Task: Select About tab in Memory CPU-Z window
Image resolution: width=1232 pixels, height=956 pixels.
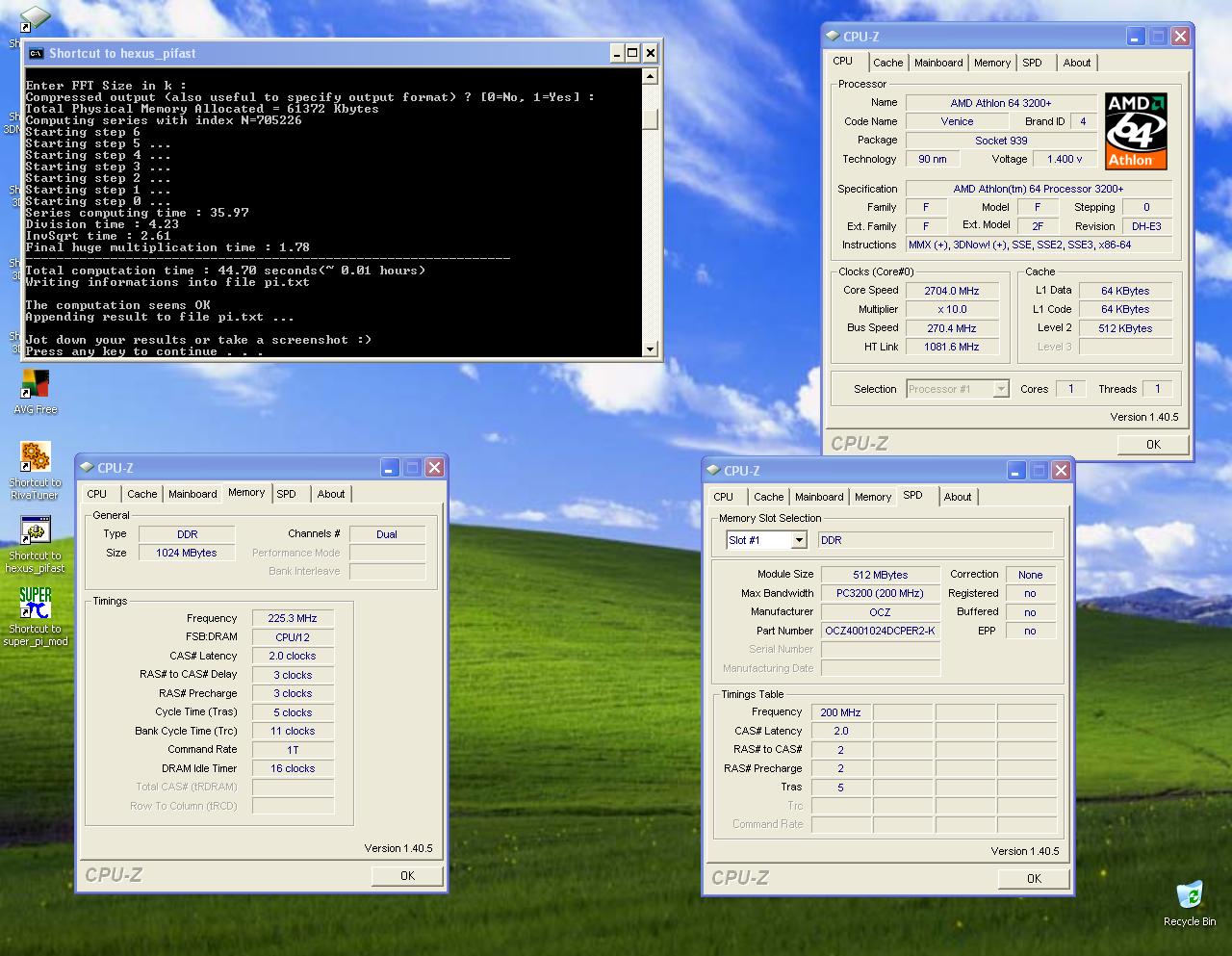Action: [x=331, y=494]
